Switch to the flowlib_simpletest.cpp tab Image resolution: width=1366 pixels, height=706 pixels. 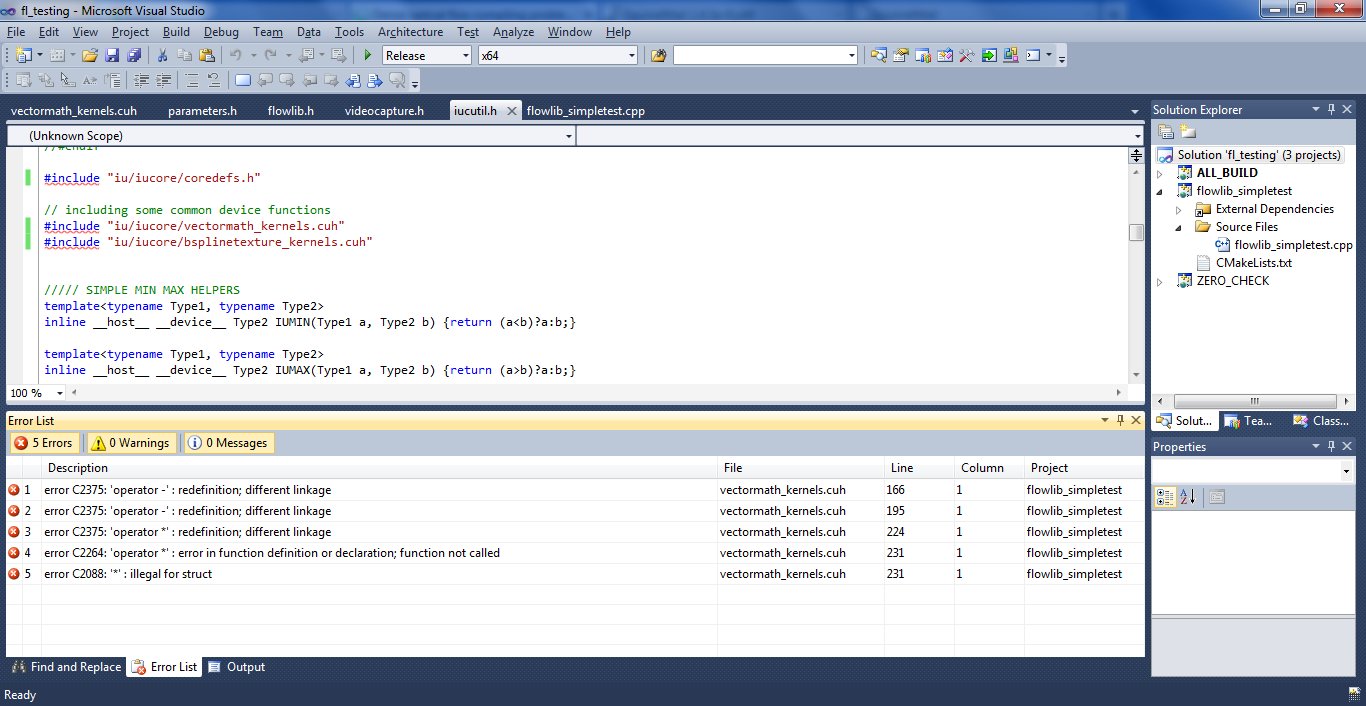[585, 111]
